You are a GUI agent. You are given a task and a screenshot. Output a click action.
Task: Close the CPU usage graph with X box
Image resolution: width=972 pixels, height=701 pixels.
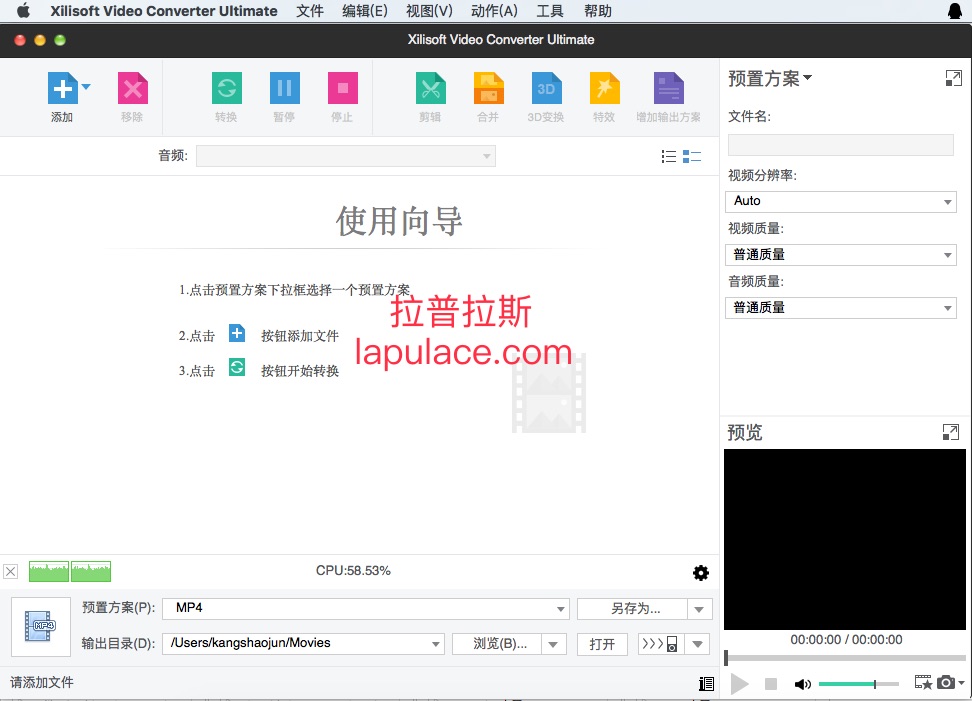click(10, 572)
